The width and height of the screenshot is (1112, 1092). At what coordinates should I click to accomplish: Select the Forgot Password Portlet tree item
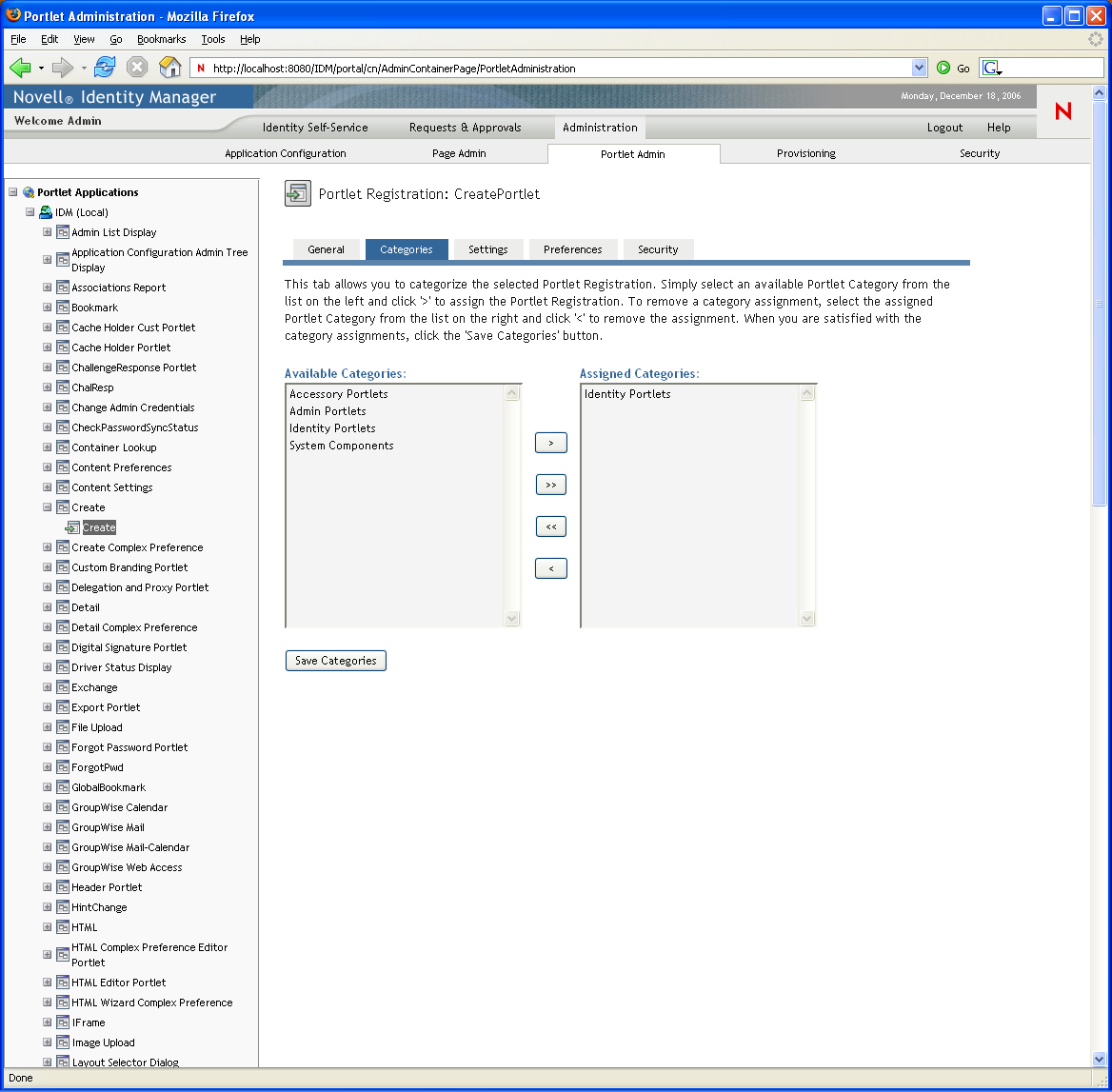pos(129,747)
